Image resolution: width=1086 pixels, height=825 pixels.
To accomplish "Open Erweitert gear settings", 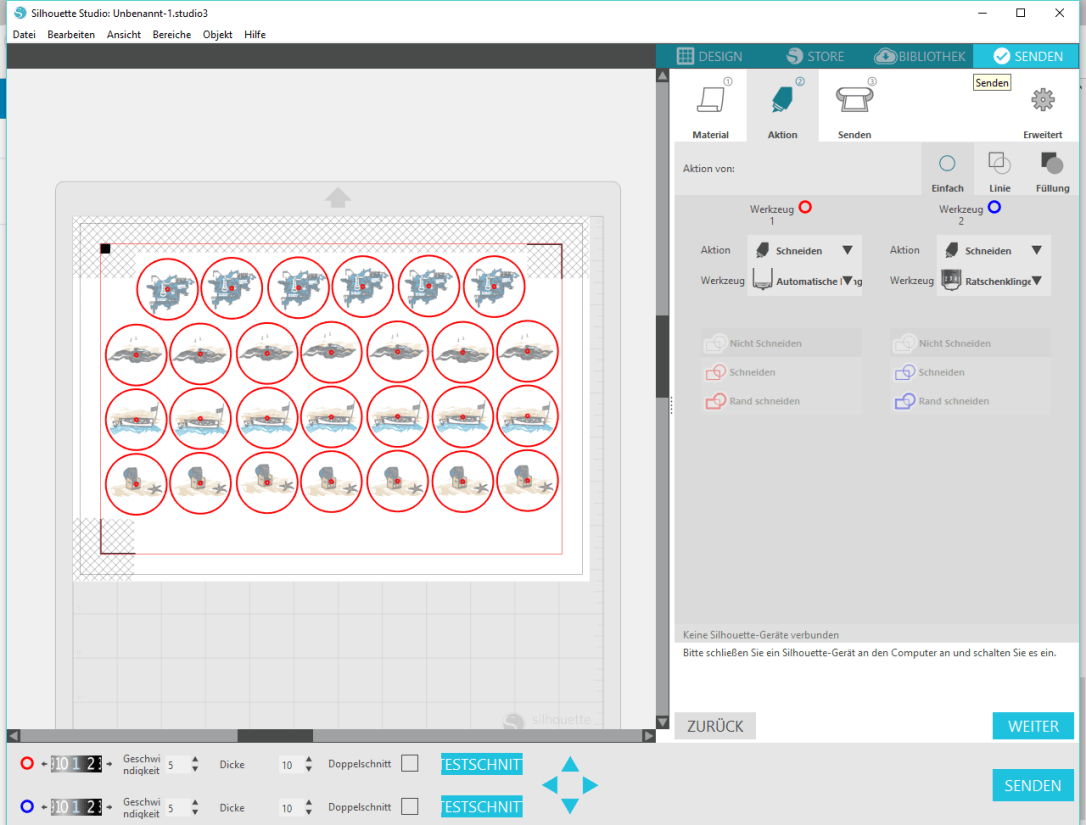I will (x=1042, y=101).
